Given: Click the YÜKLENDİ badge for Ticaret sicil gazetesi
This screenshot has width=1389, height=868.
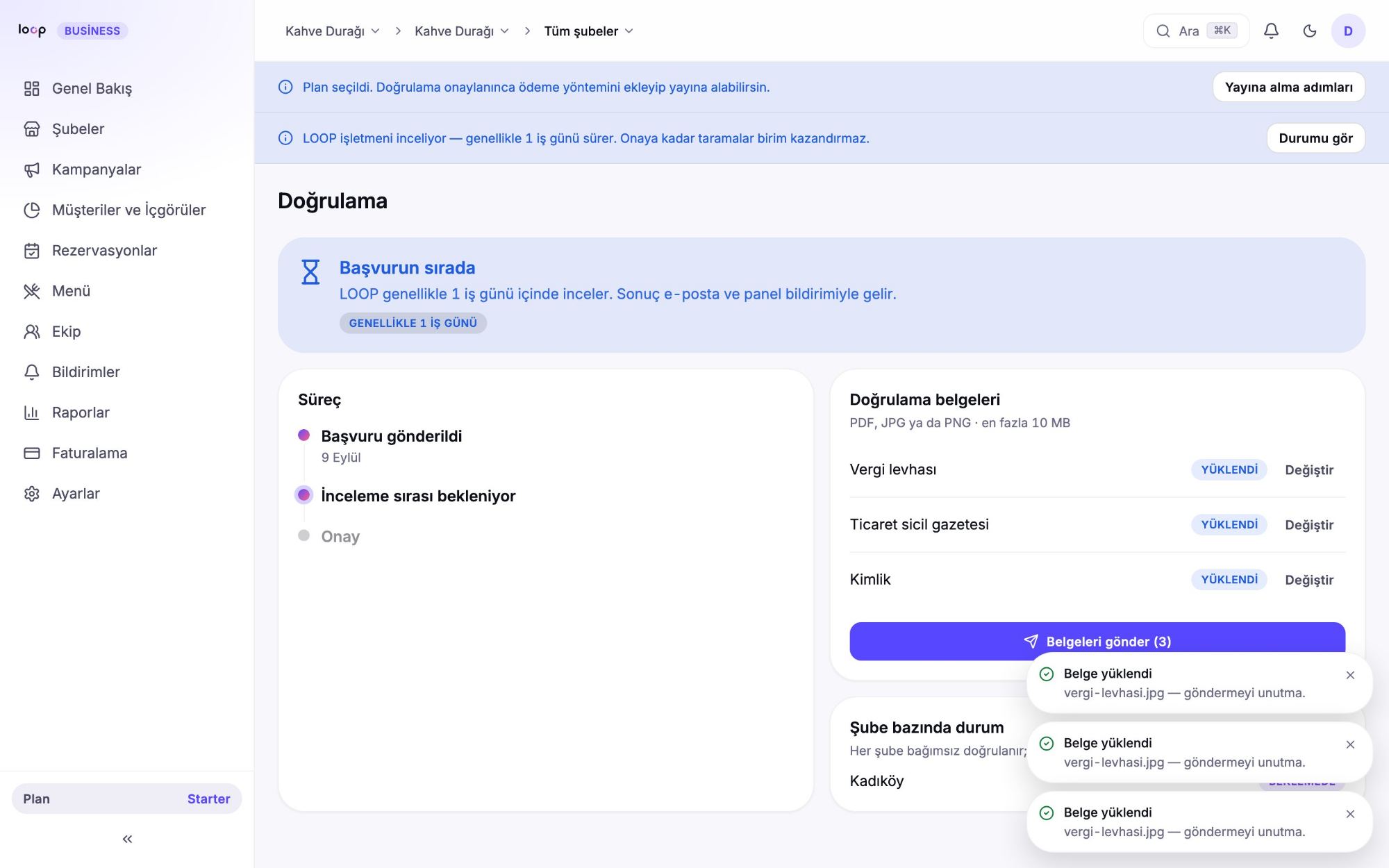Looking at the screenshot, I should click(x=1229, y=524).
